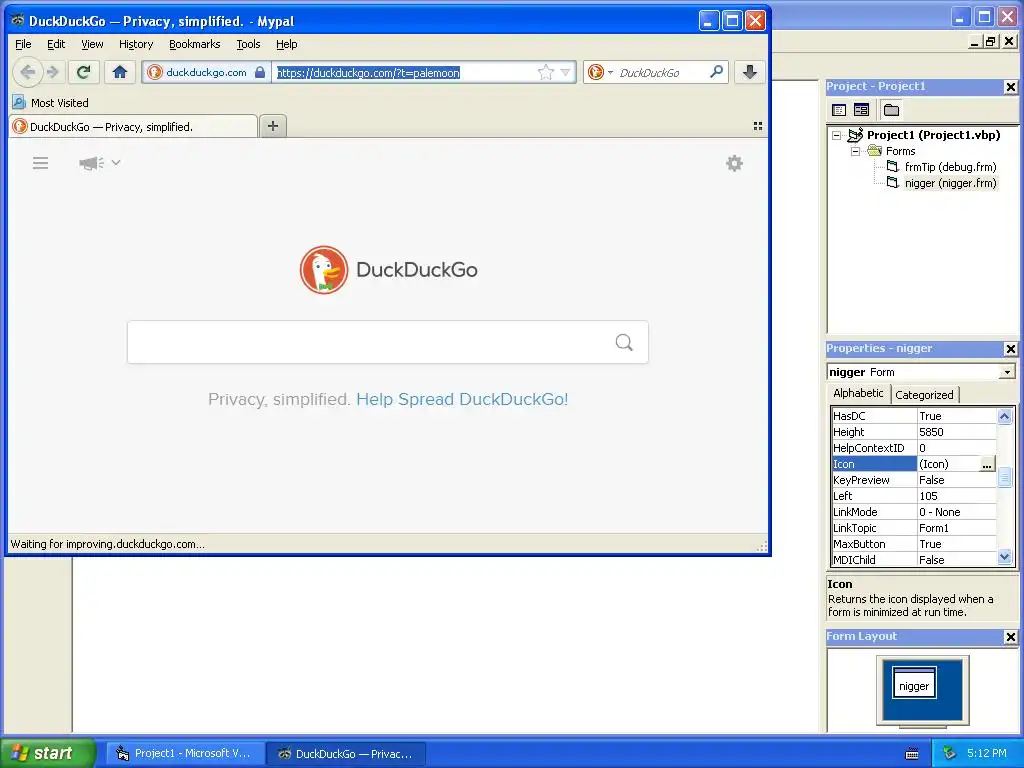Toggle Folders icon in Project panel

pos(891,110)
